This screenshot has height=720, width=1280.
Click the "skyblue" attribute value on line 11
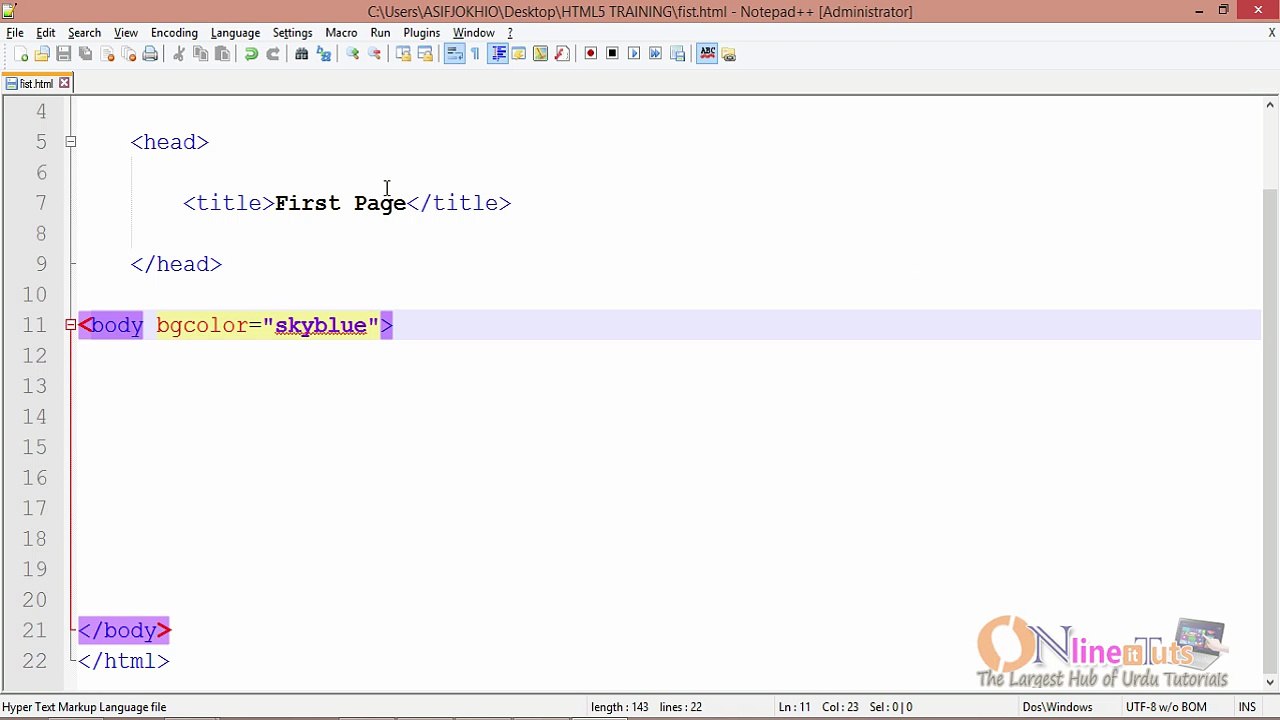(321, 325)
